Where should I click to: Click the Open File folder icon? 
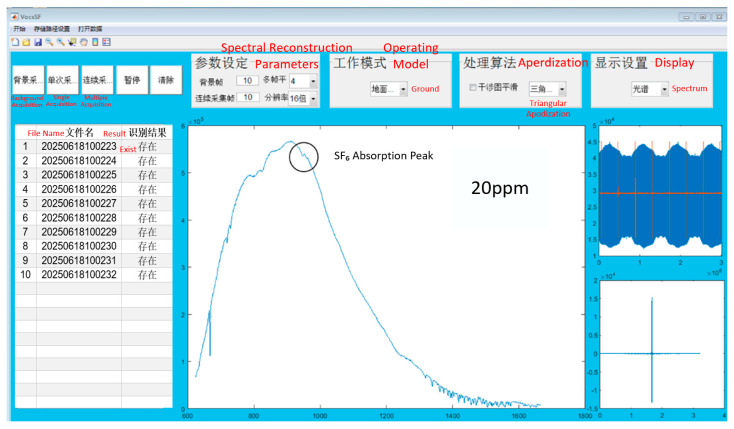pos(27,42)
